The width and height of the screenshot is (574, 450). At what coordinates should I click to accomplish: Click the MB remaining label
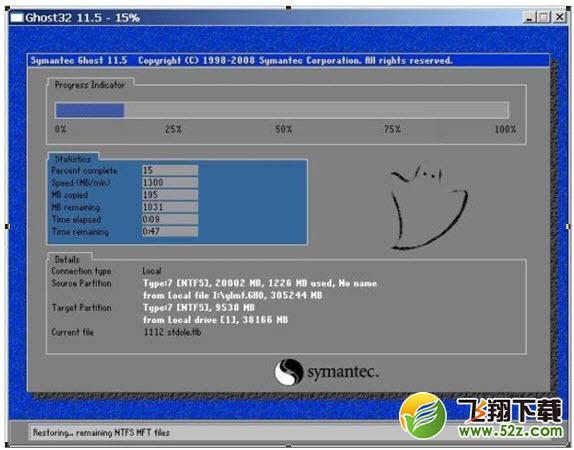76,207
